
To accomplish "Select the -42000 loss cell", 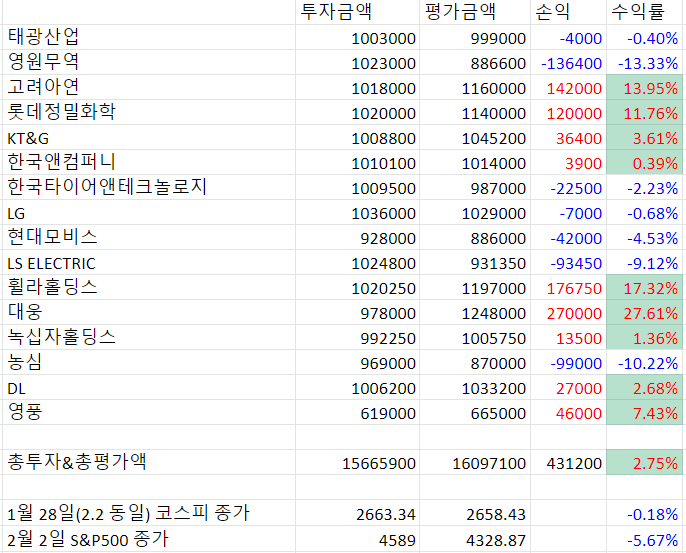I will 568,237.
